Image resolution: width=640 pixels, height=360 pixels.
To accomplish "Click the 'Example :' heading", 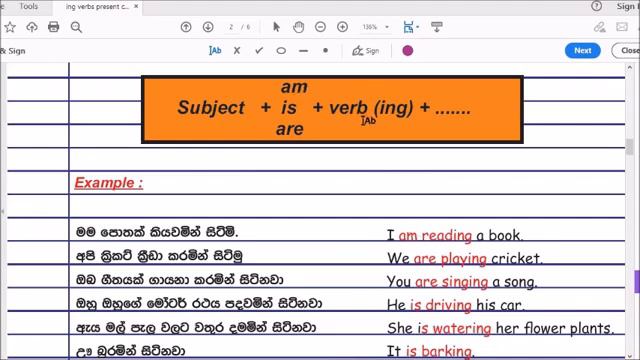I will coord(109,183).
